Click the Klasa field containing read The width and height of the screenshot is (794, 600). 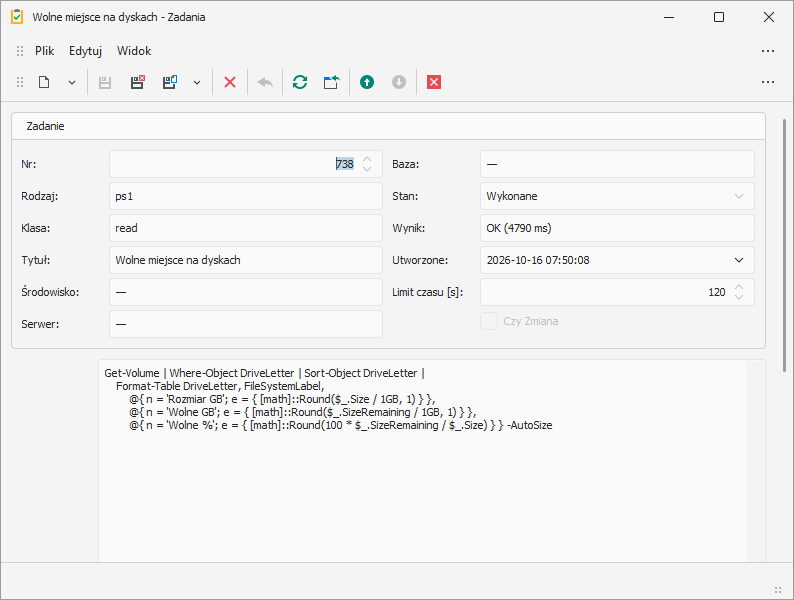[246, 228]
